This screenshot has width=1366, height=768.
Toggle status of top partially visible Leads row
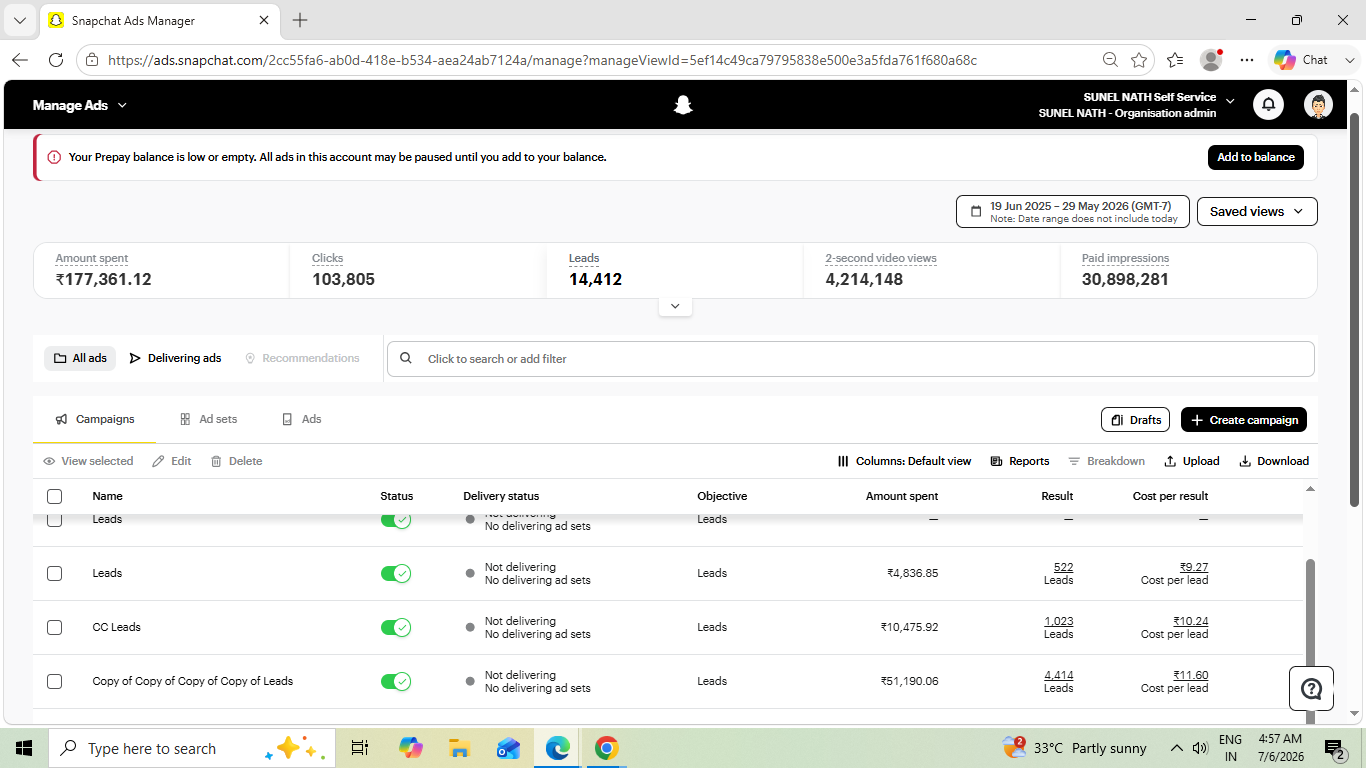[x=396, y=520]
